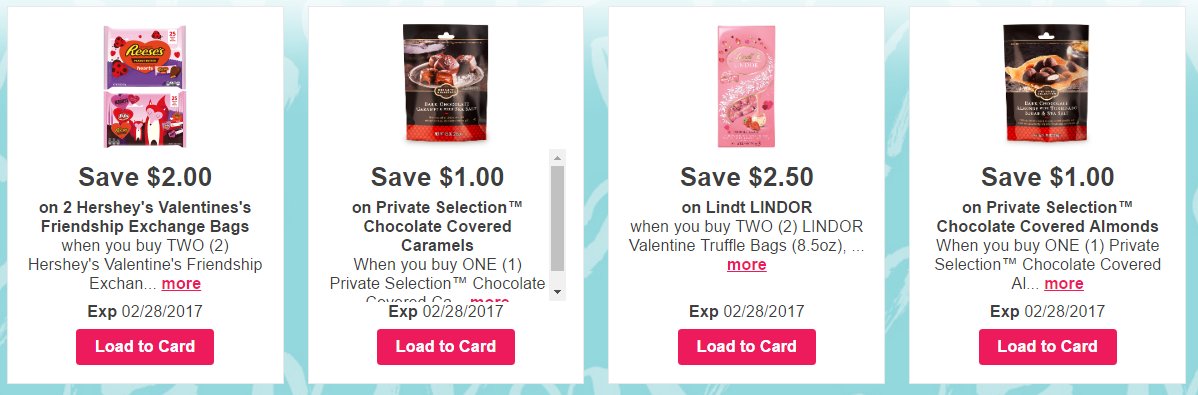Click the Chocolate Covered Almonds product image
Image resolution: width=1198 pixels, height=395 pixels.
(x=1047, y=83)
